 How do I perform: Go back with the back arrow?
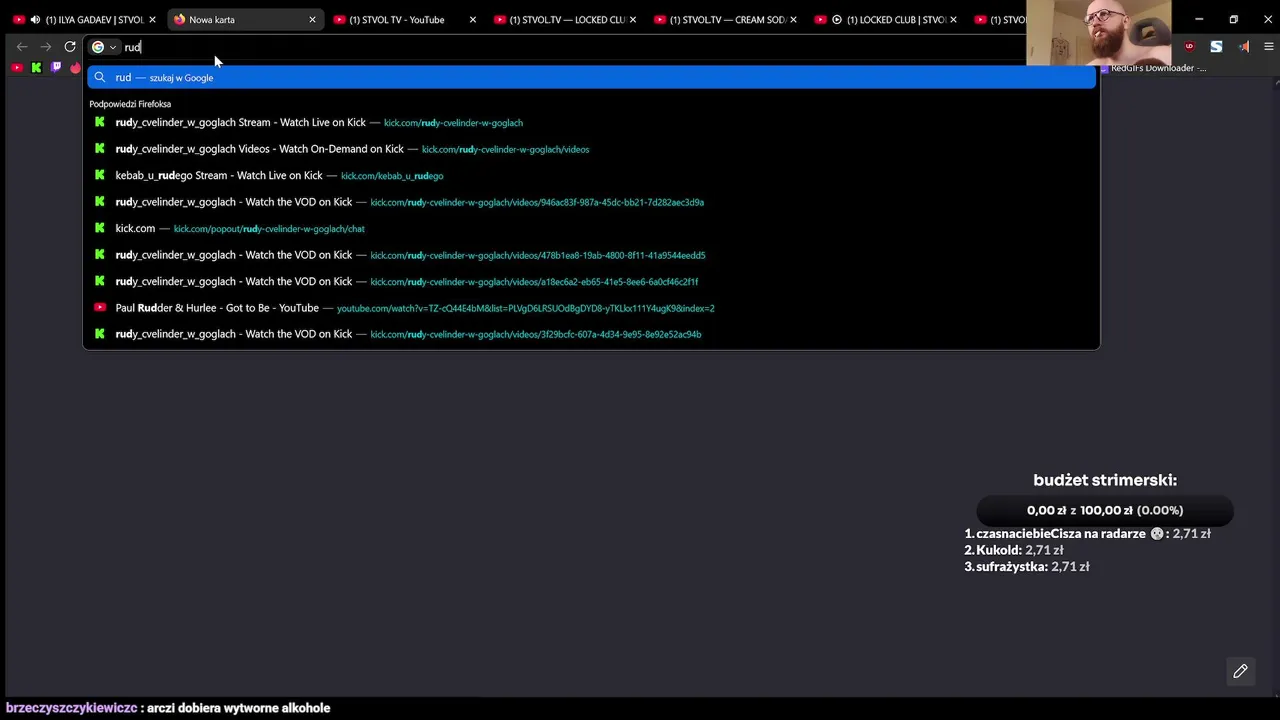[22, 47]
